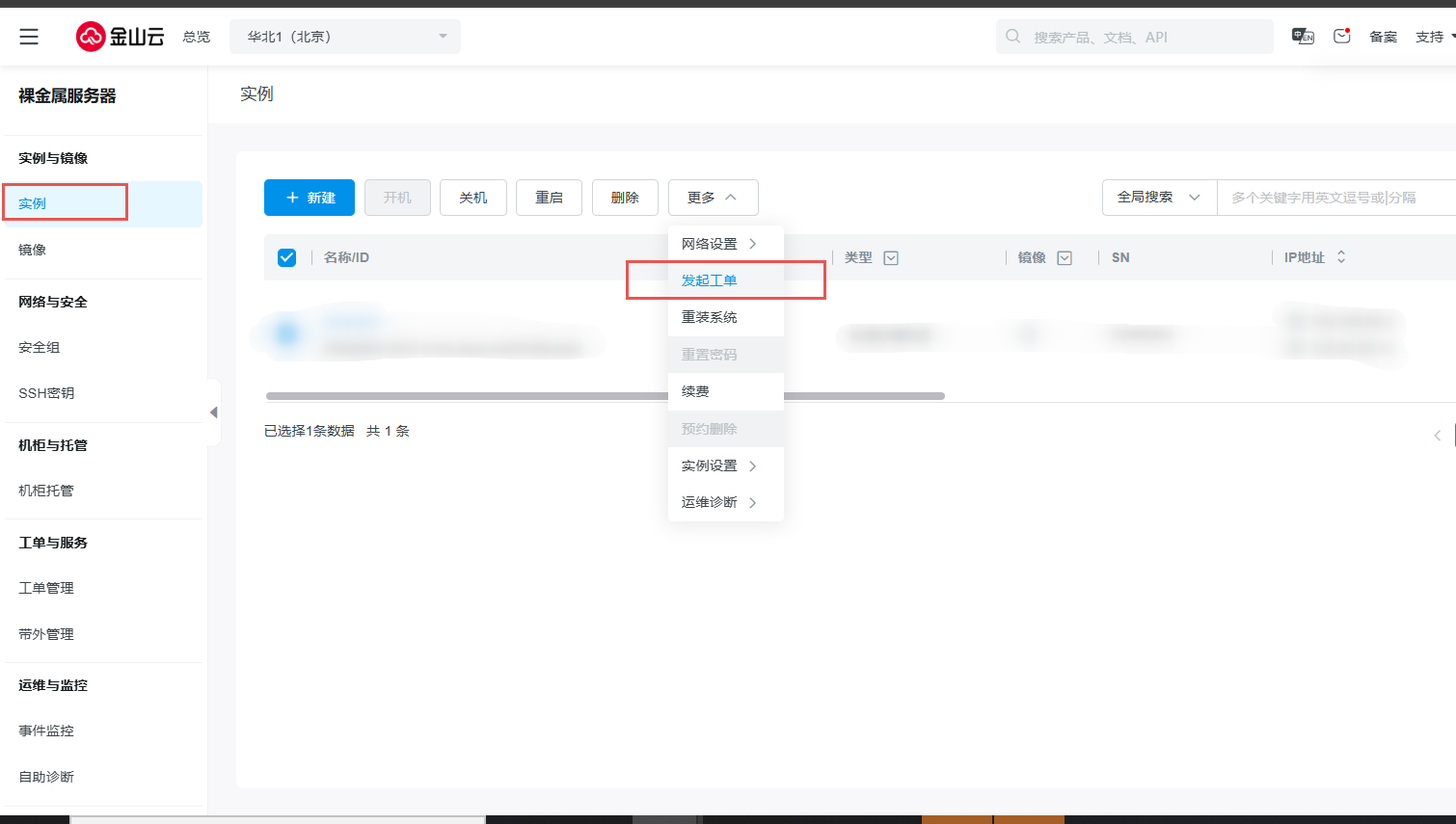Click the IP地址 column sort icon
Viewport: 1456px width, 824px height.
point(1341,257)
